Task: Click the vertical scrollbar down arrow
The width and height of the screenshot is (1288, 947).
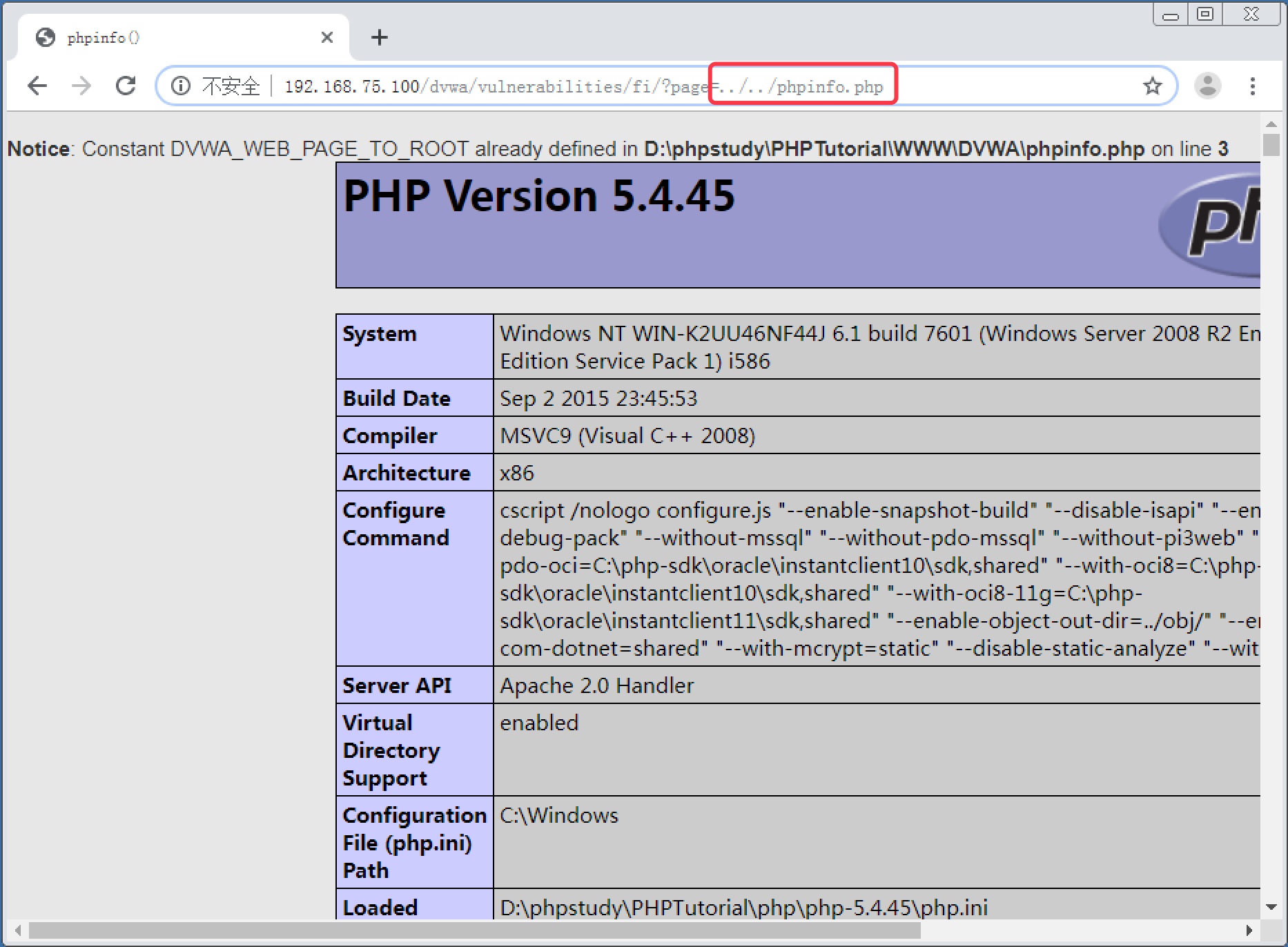Action: (x=1271, y=907)
